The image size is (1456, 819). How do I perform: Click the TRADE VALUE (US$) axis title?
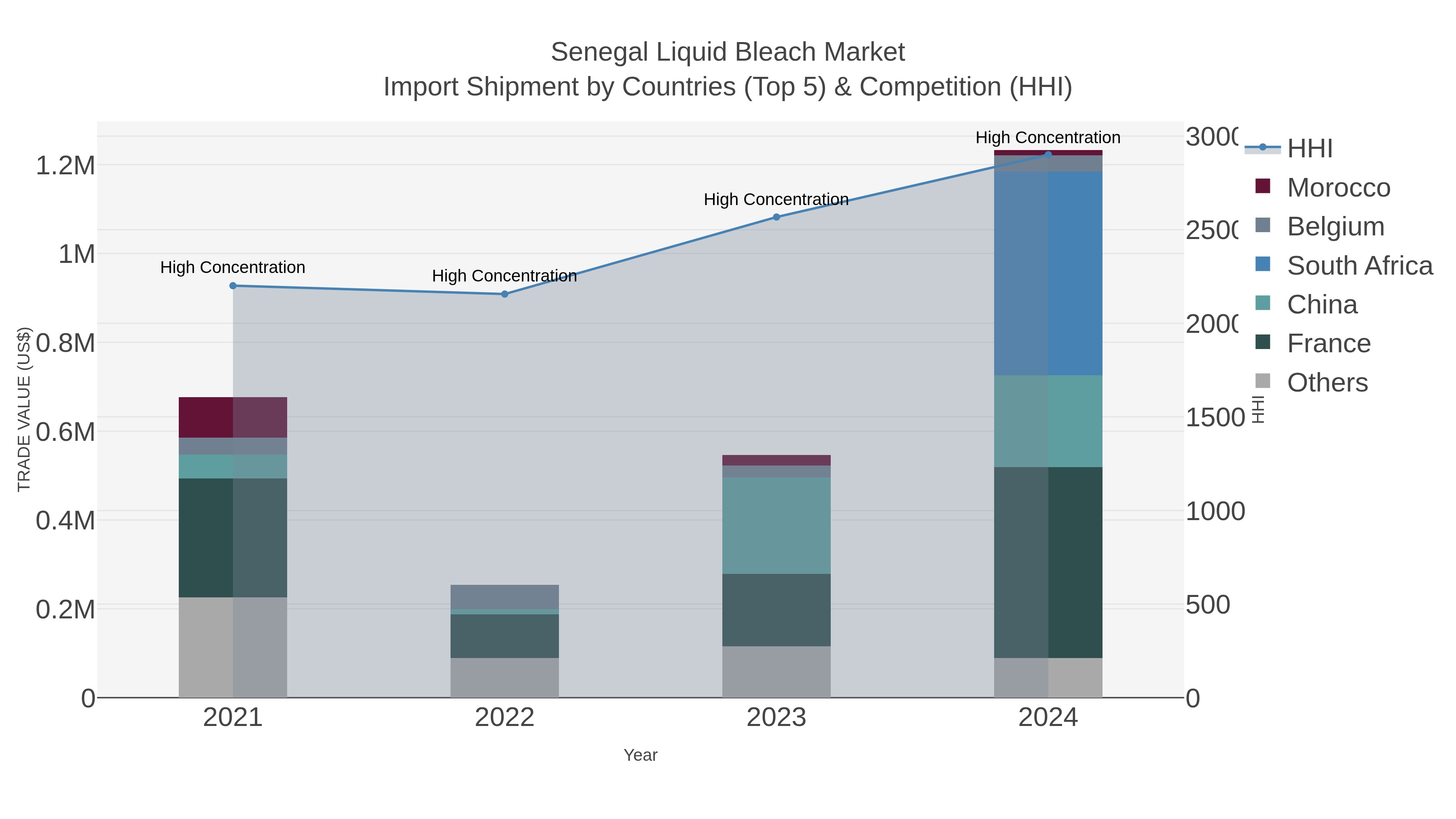(24, 409)
